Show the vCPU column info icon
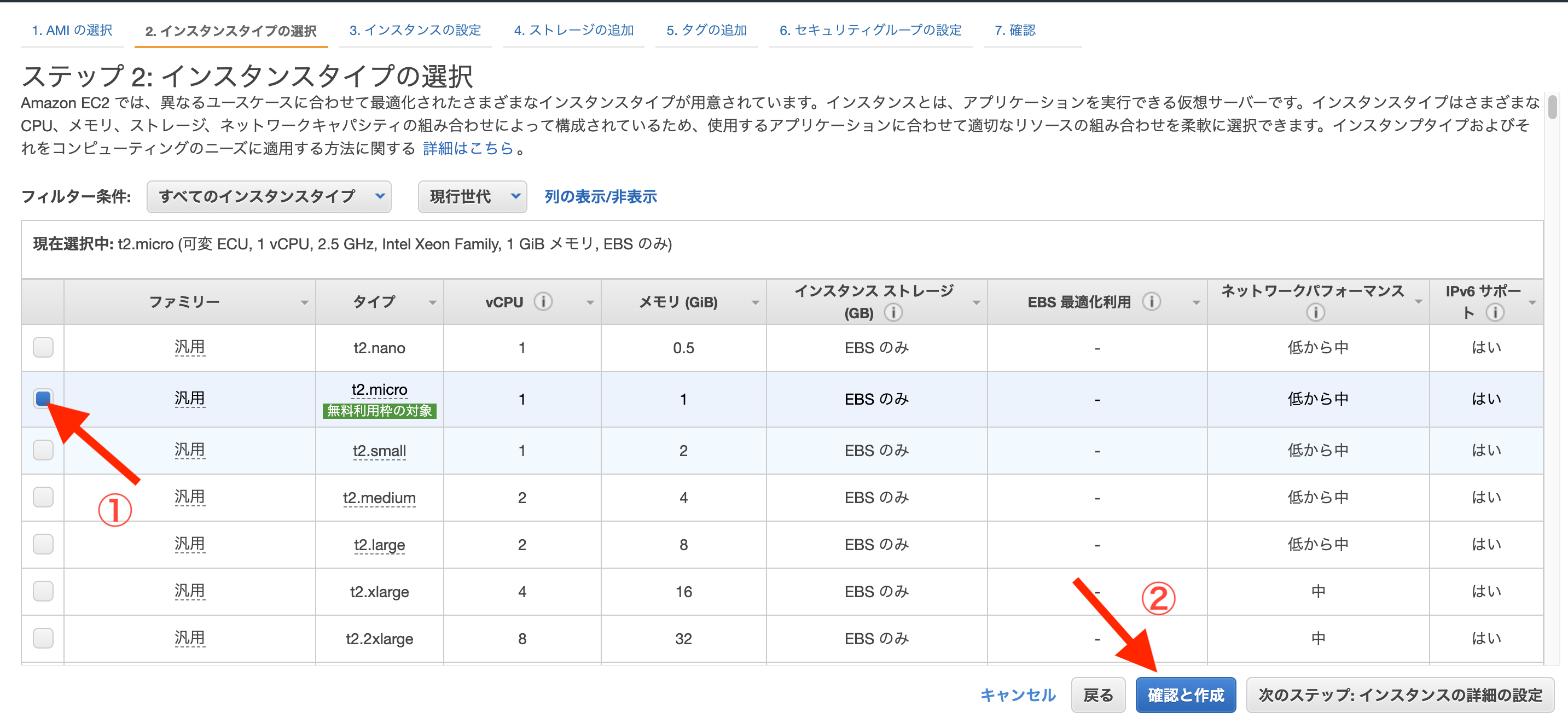Image resolution: width=1568 pixels, height=724 pixels. coord(543,301)
